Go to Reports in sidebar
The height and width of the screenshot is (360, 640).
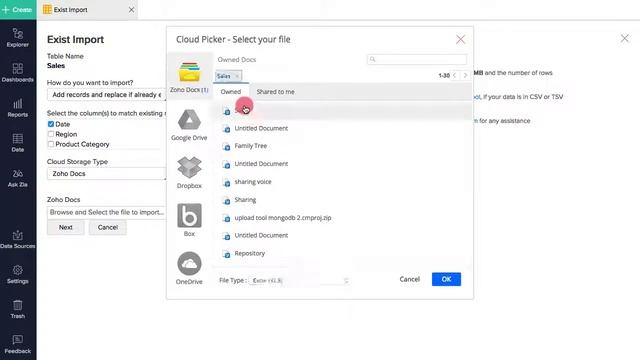[18, 108]
